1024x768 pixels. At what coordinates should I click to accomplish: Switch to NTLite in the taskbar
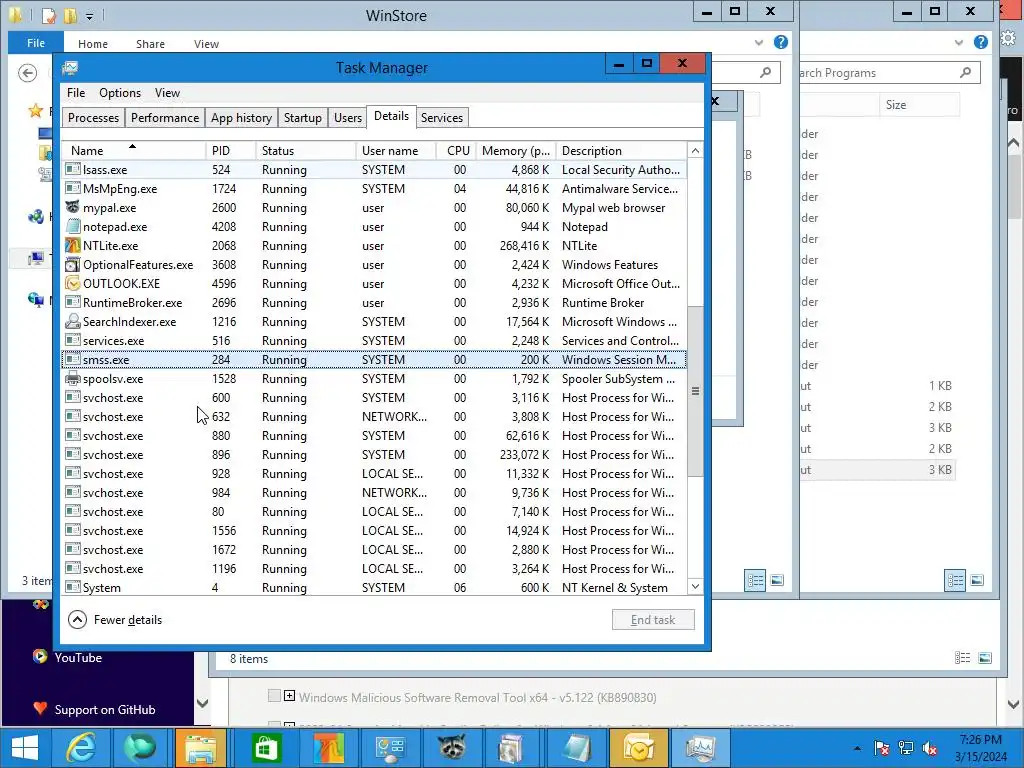tap(328, 748)
